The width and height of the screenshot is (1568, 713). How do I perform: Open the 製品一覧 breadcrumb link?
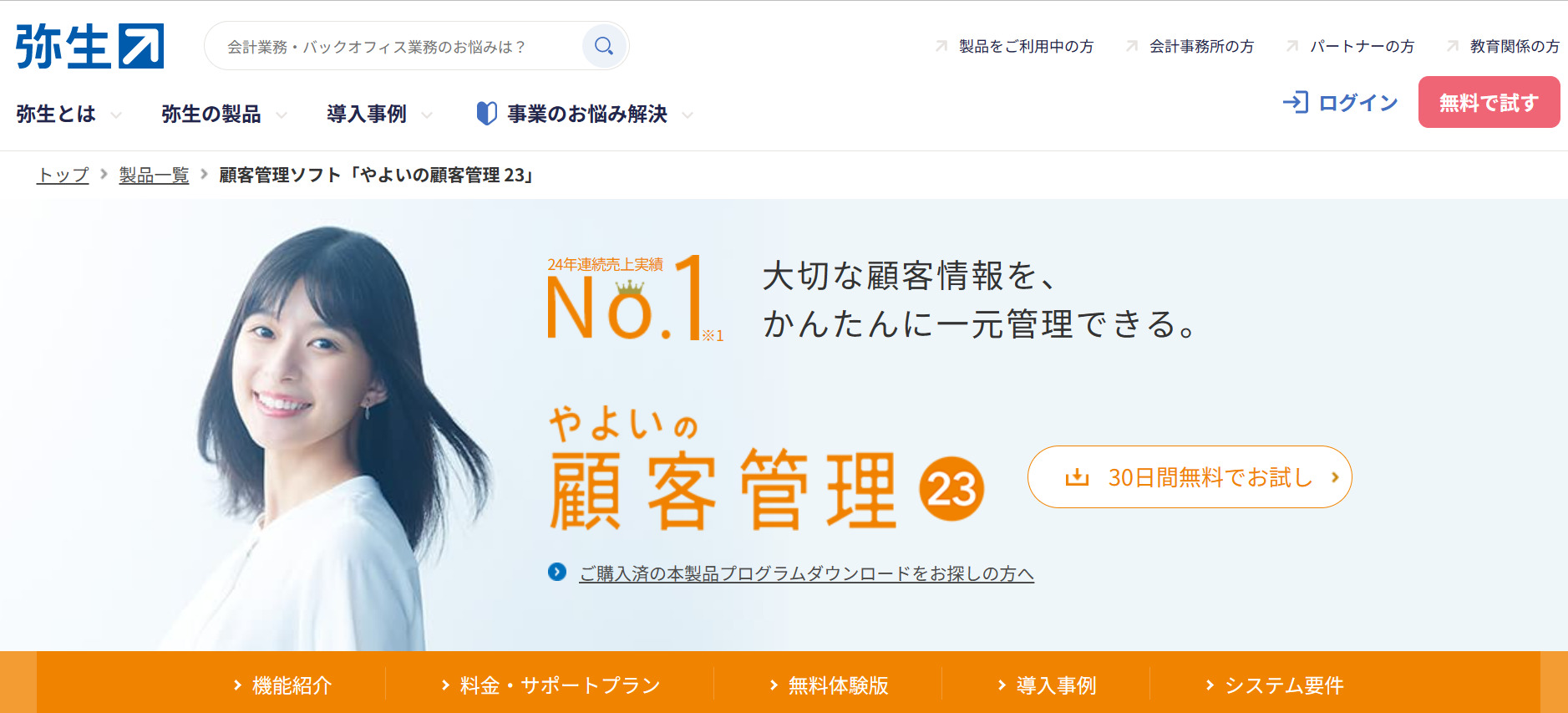coord(154,175)
